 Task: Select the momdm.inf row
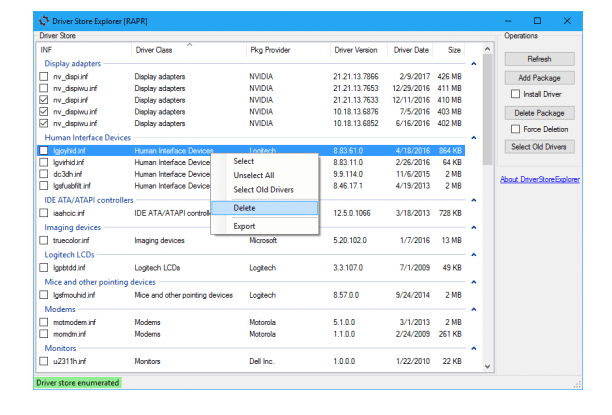point(251,334)
